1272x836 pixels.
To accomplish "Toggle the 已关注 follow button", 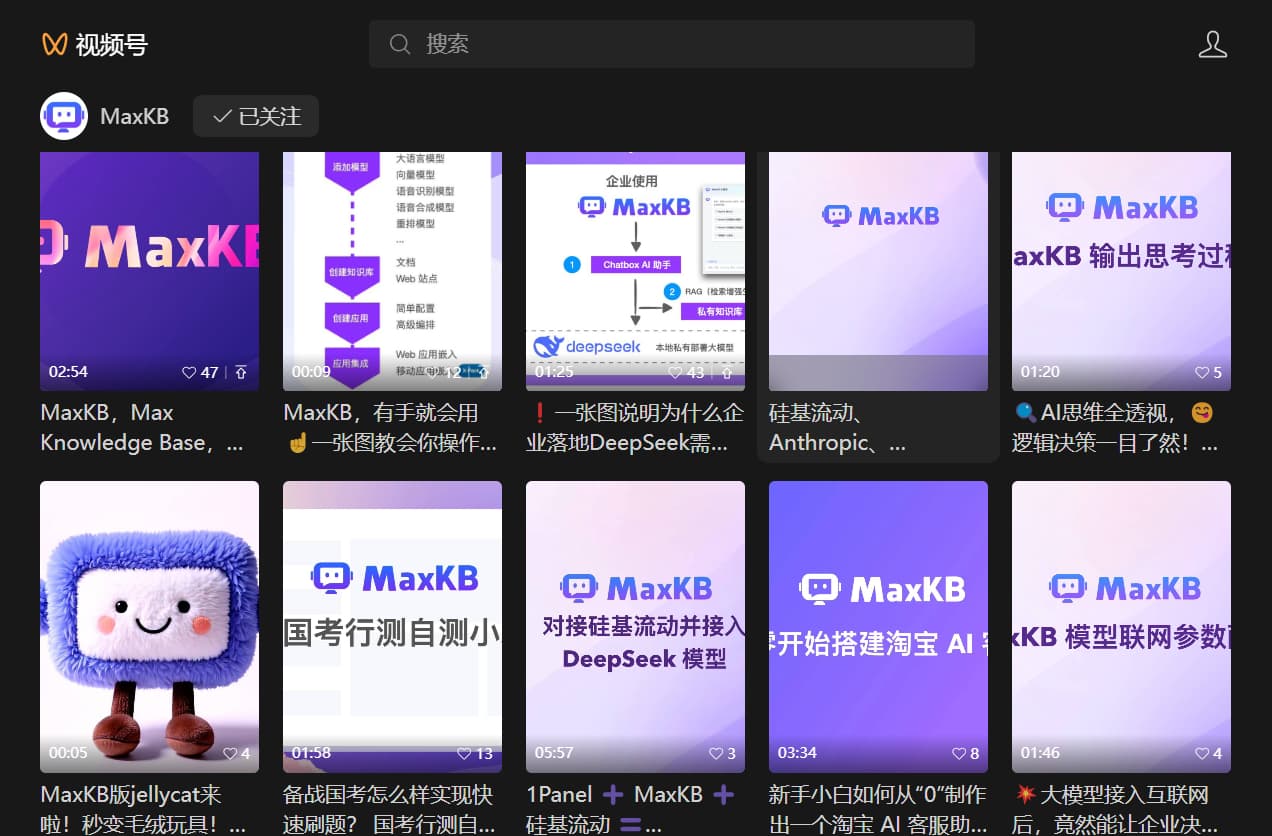I will [x=256, y=116].
